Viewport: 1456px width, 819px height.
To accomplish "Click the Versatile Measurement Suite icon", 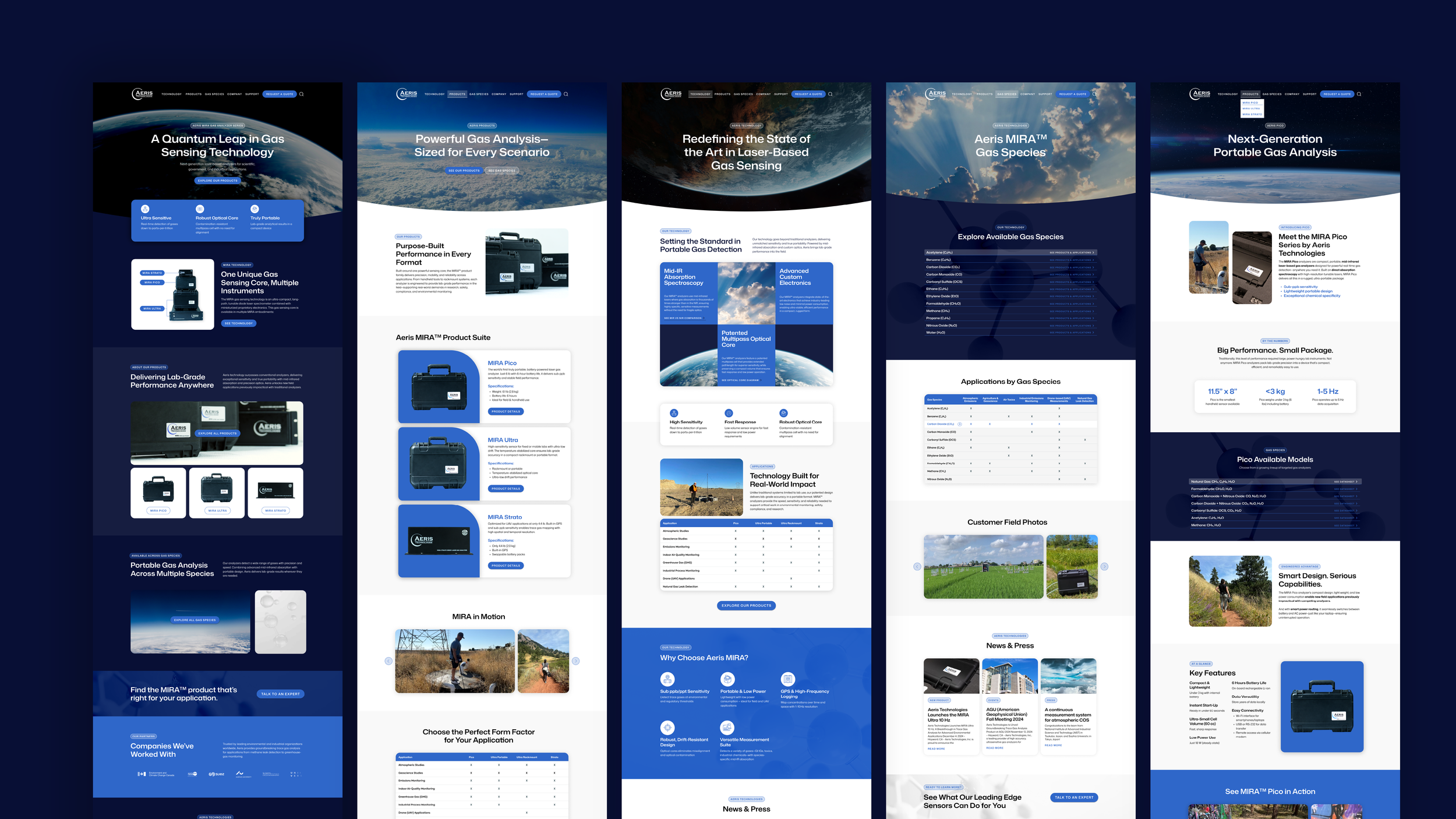I will pos(727,727).
